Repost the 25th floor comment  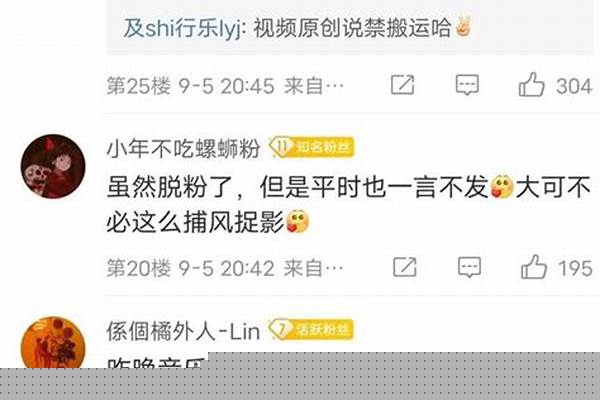[x=403, y=85]
